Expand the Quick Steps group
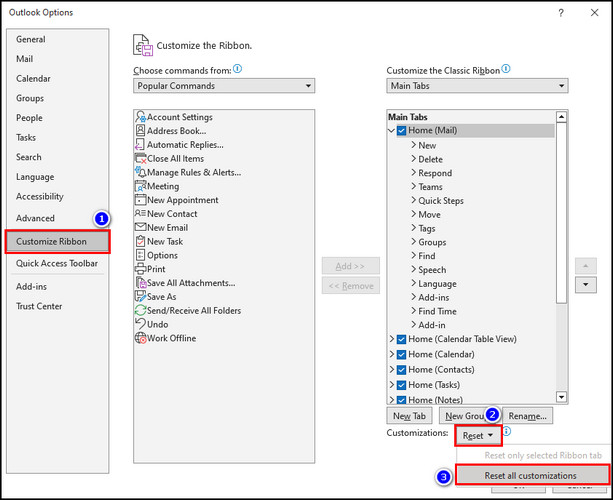Image resolution: width=613 pixels, height=500 pixels. coord(413,200)
